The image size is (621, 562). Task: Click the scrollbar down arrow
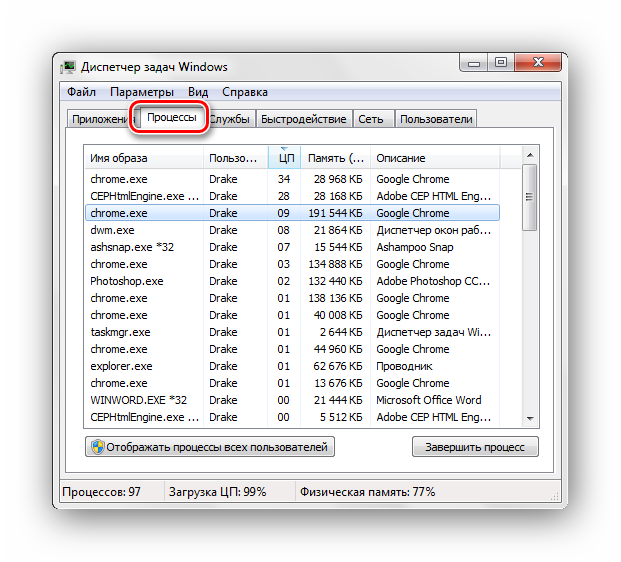[x=530, y=418]
